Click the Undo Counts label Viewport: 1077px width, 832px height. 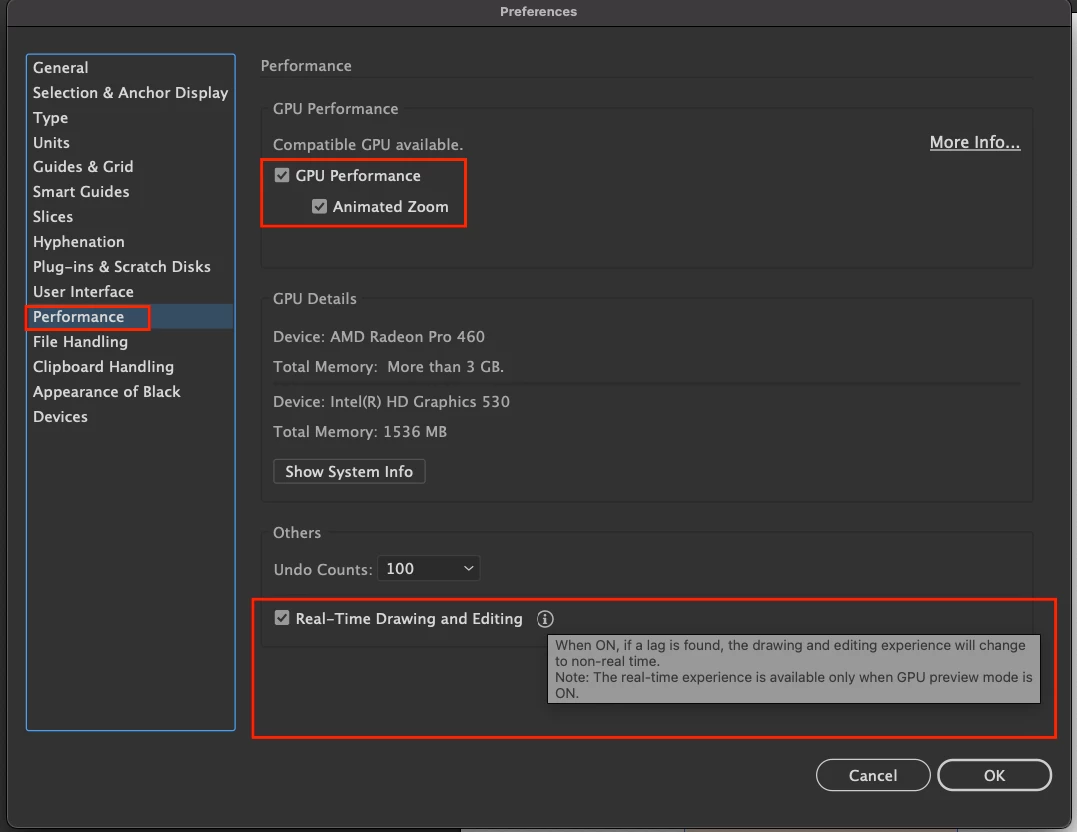(x=323, y=570)
